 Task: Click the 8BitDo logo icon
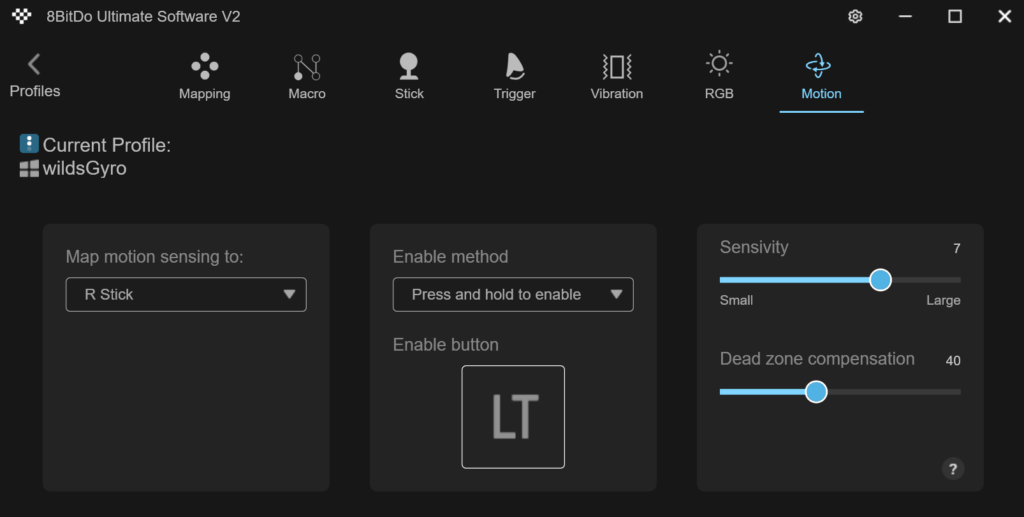tap(22, 16)
